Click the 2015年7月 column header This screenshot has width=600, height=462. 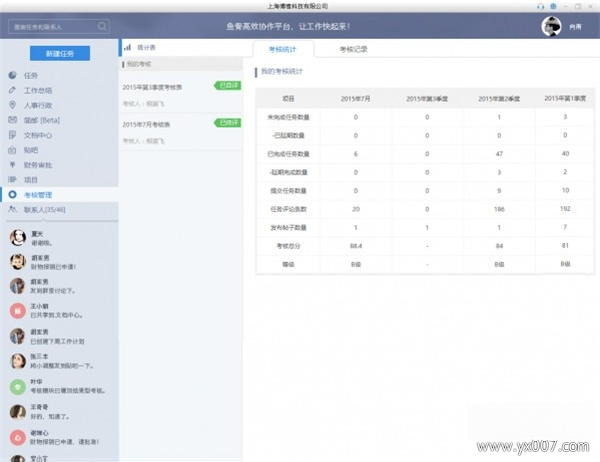[355, 99]
